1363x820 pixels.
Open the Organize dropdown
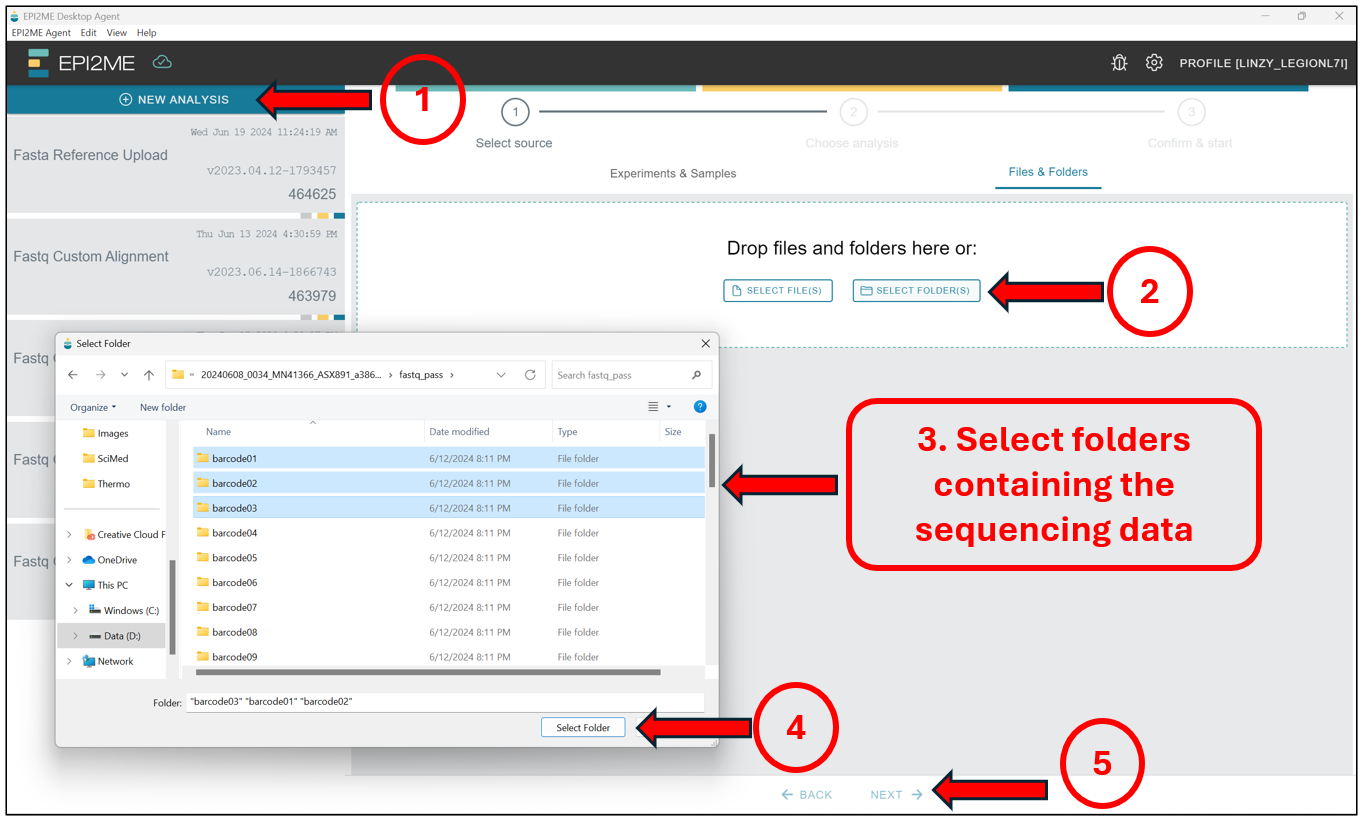coord(93,407)
